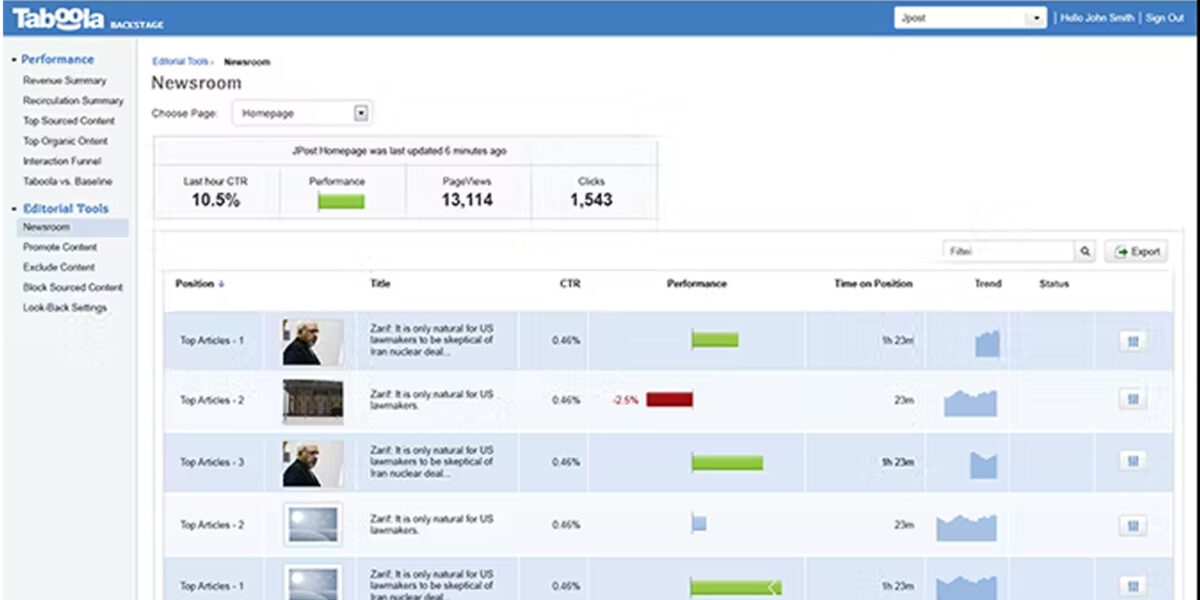Viewport: 1200px width, 600px height.
Task: Click the Export button
Action: click(x=1137, y=251)
